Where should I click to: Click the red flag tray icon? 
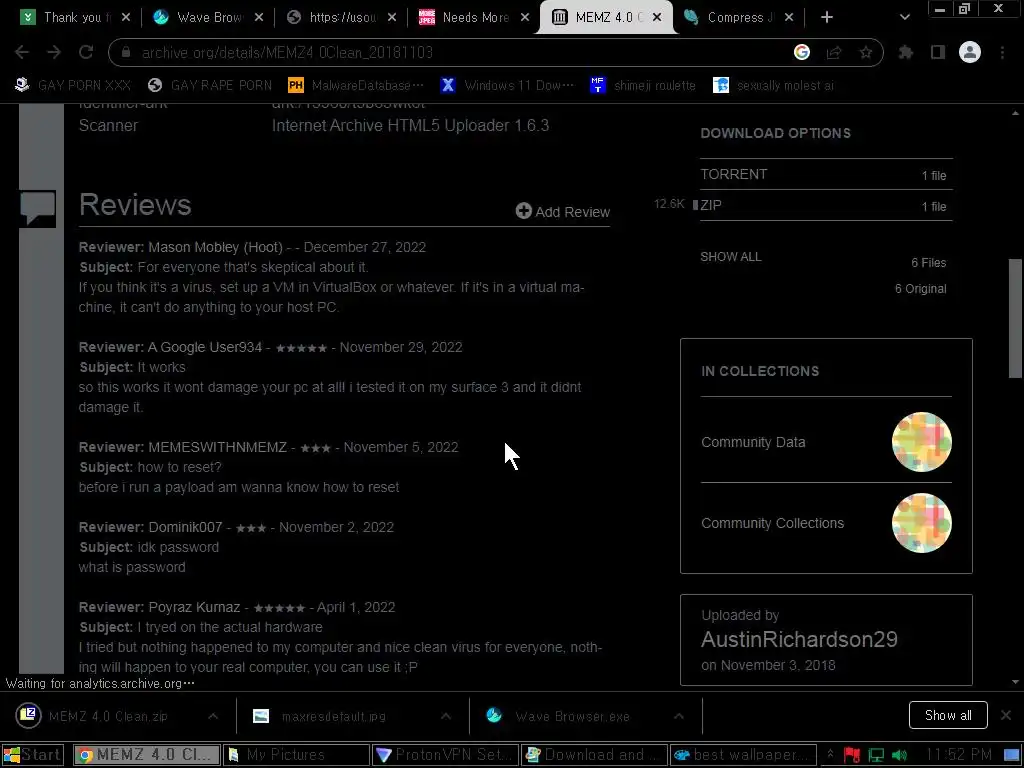pos(852,756)
